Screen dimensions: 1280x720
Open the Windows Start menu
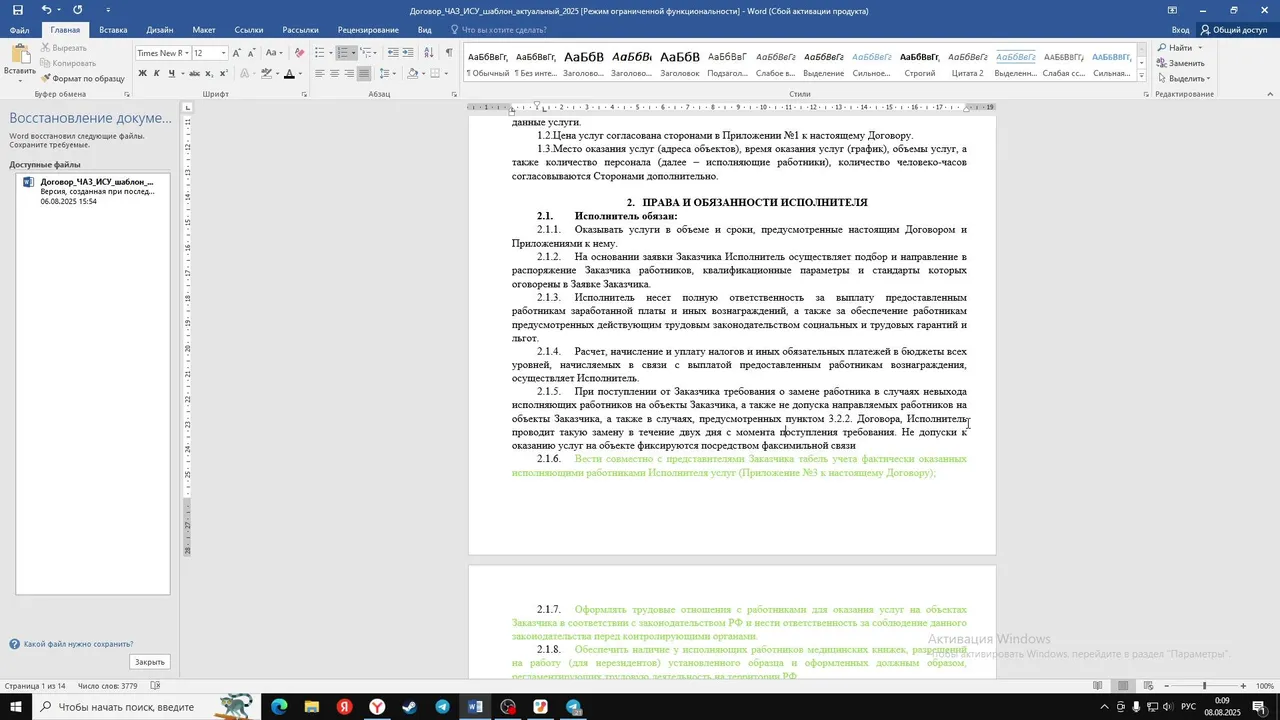point(16,707)
